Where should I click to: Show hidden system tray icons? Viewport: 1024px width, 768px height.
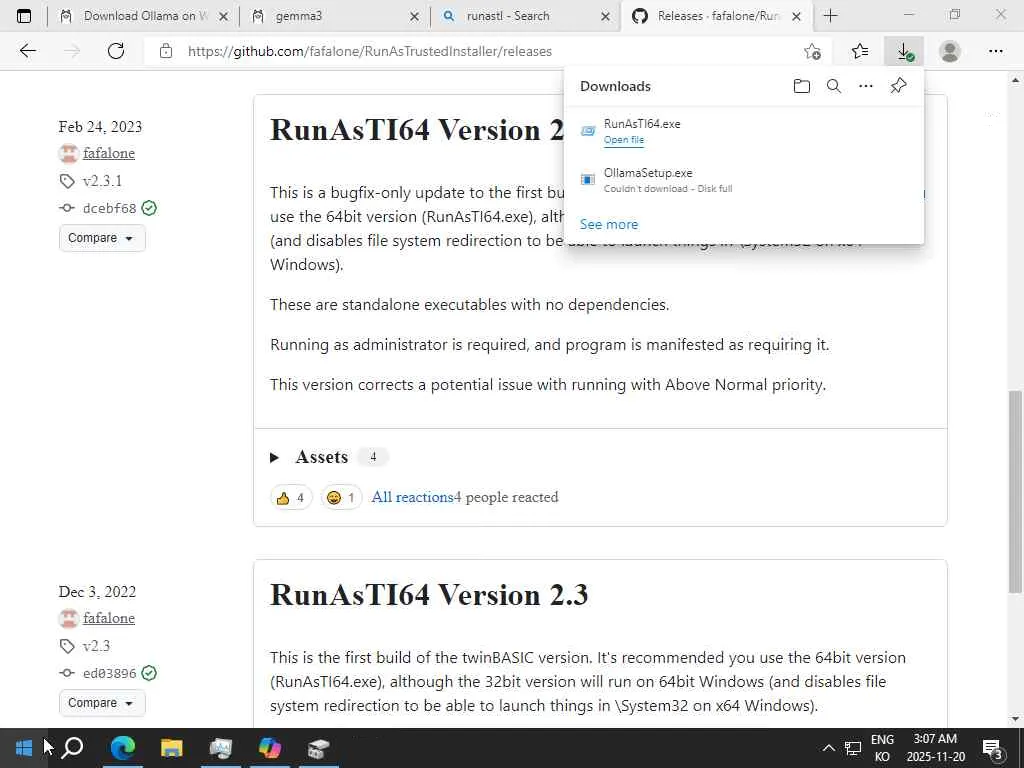tap(828, 748)
